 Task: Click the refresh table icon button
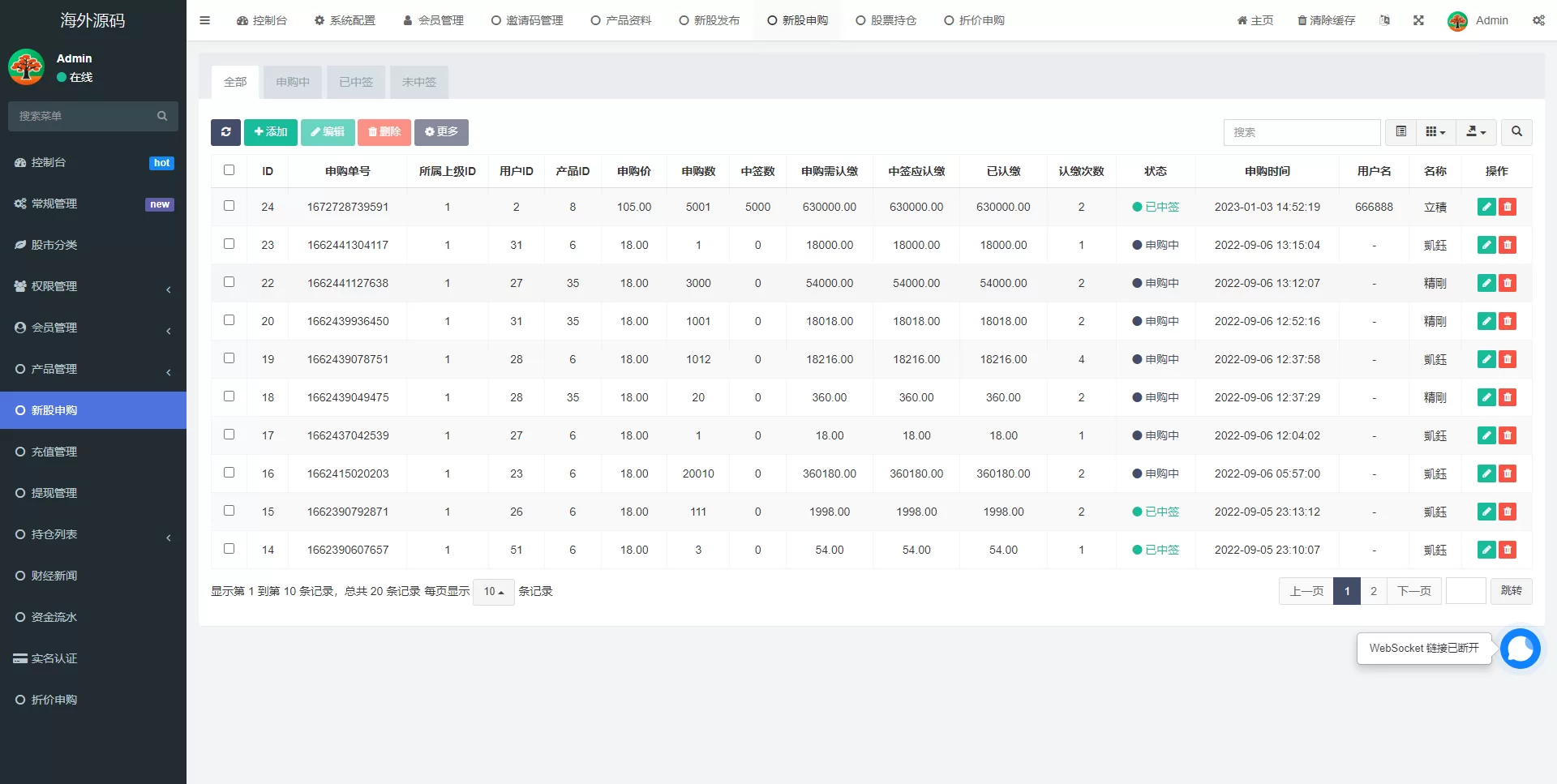point(225,132)
